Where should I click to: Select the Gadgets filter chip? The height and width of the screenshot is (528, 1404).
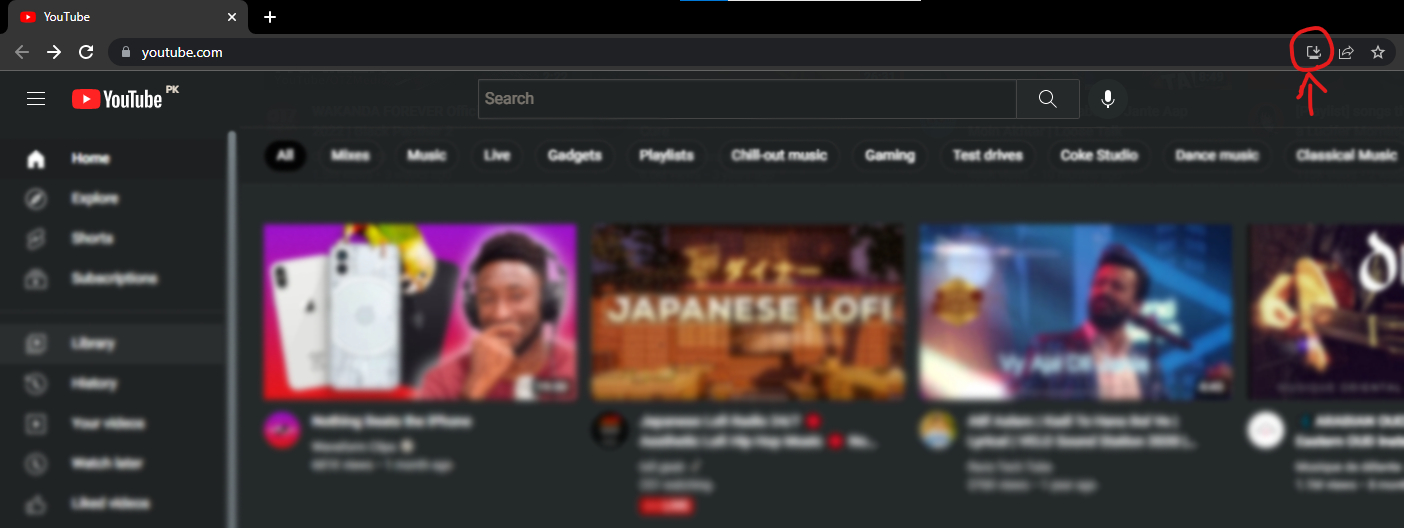pyautogui.click(x=575, y=155)
